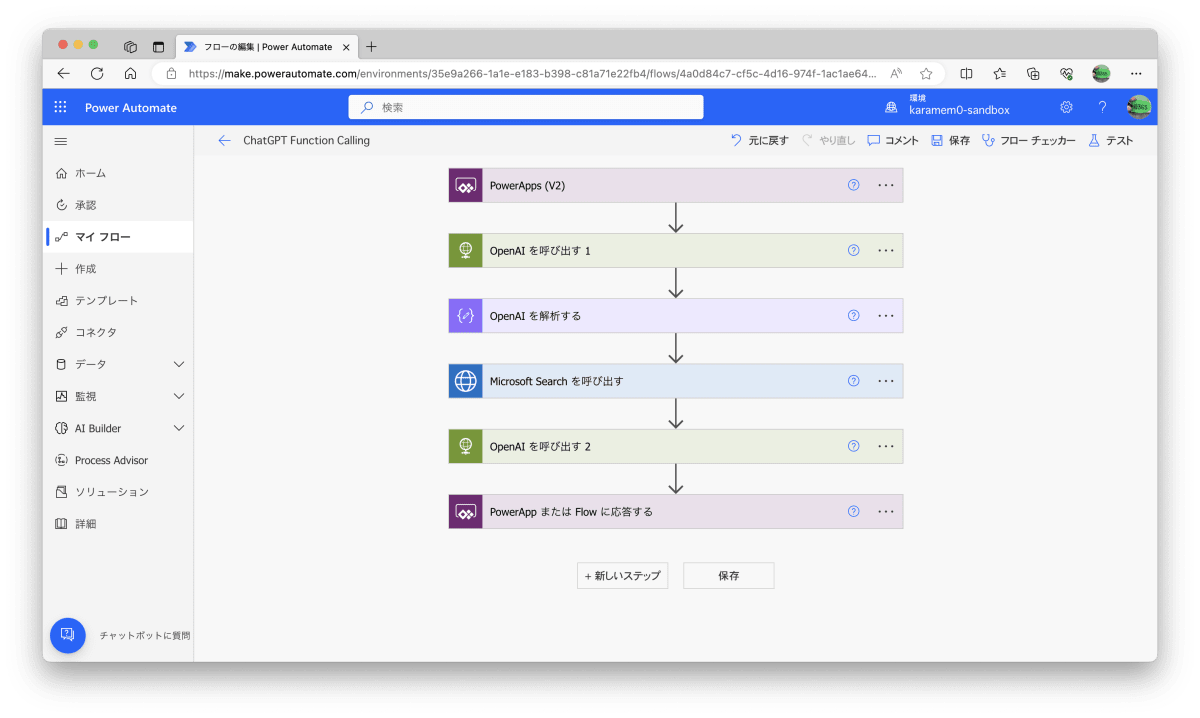The width and height of the screenshot is (1200, 718).
Task: Click the PowerApps (V2) trigger icon
Action: click(x=466, y=185)
